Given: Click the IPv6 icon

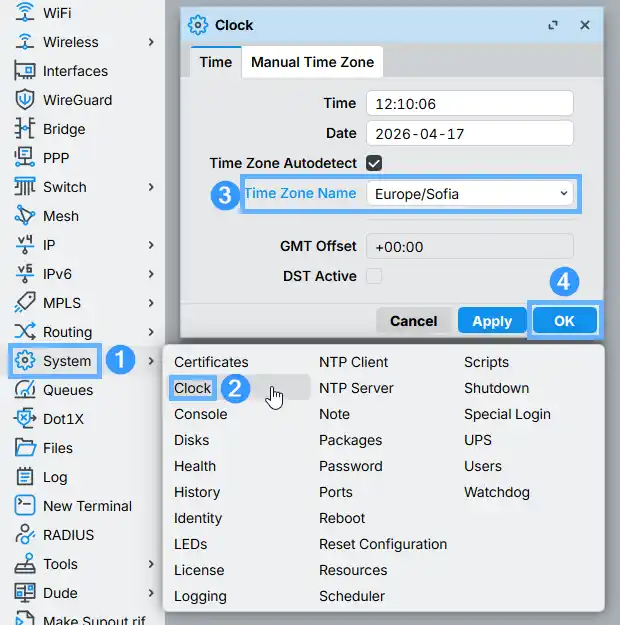Looking at the screenshot, I should (25, 274).
